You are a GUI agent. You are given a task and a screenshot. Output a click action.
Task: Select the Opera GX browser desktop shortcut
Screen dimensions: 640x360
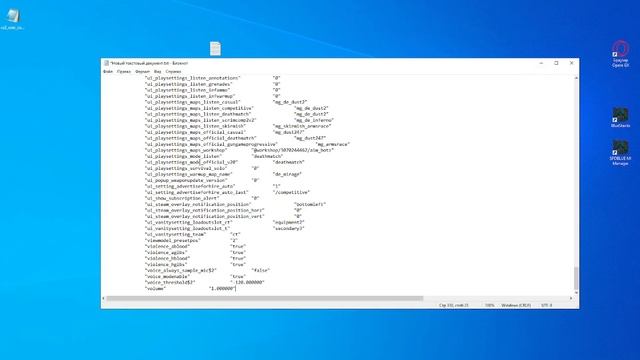point(620,54)
